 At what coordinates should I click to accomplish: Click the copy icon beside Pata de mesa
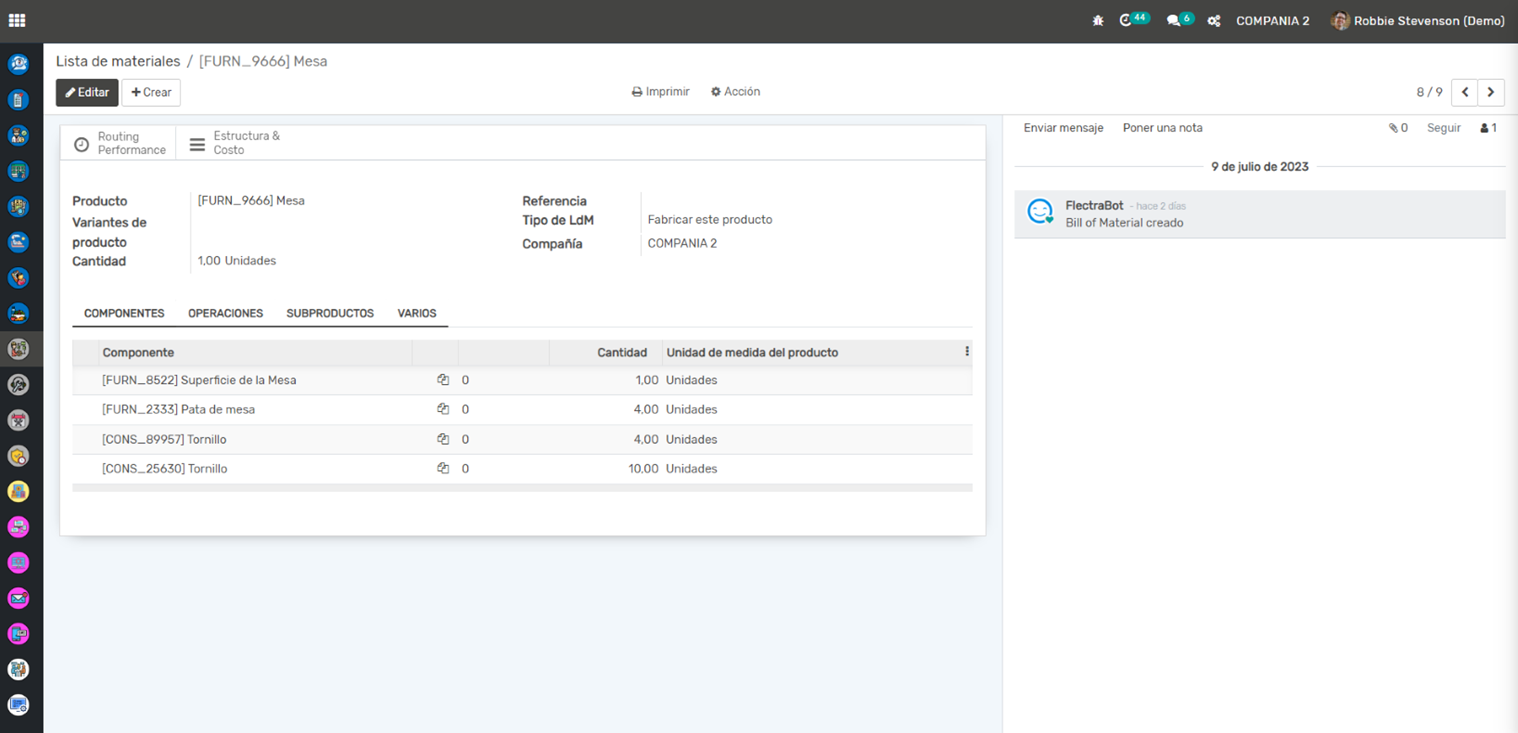point(443,409)
